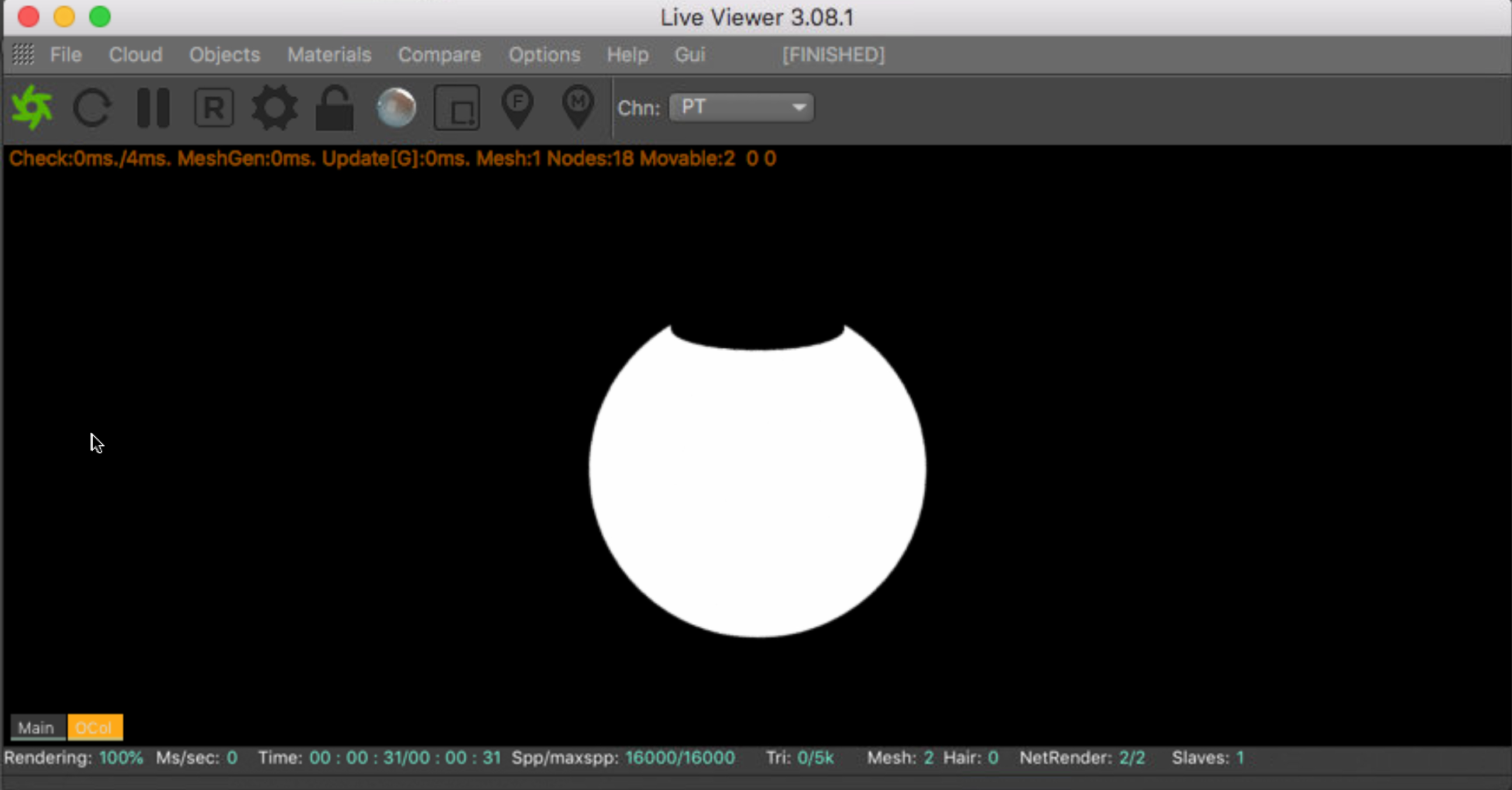Click the film region square icon

click(x=457, y=108)
